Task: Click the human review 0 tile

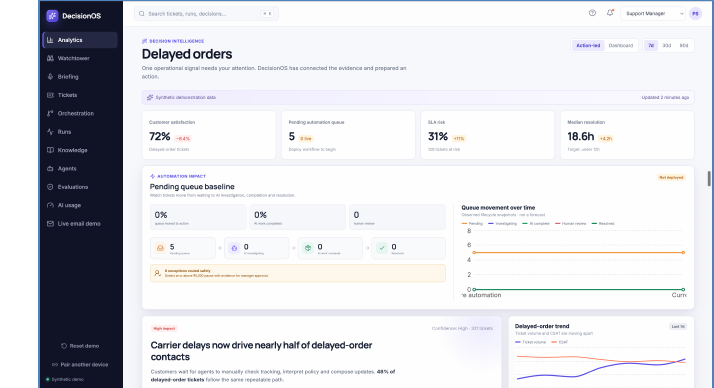Action: 397,217
